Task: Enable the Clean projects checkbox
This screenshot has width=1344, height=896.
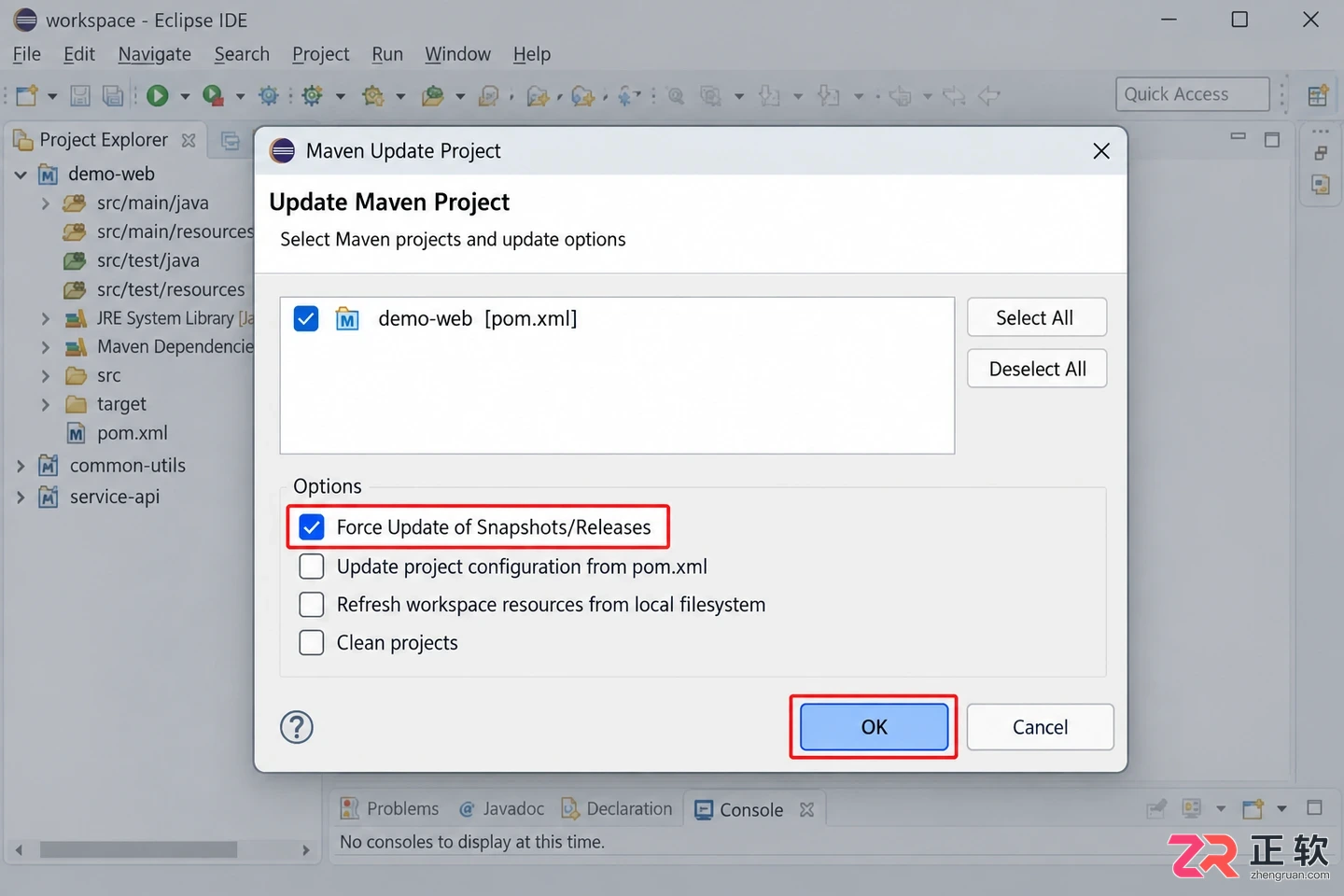Action: (x=312, y=643)
